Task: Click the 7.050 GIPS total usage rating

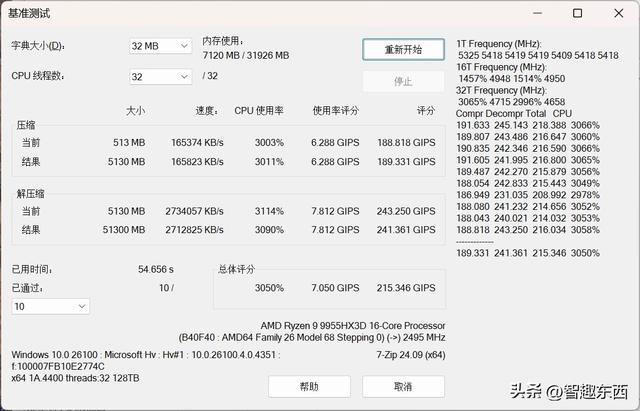Action: pos(335,288)
